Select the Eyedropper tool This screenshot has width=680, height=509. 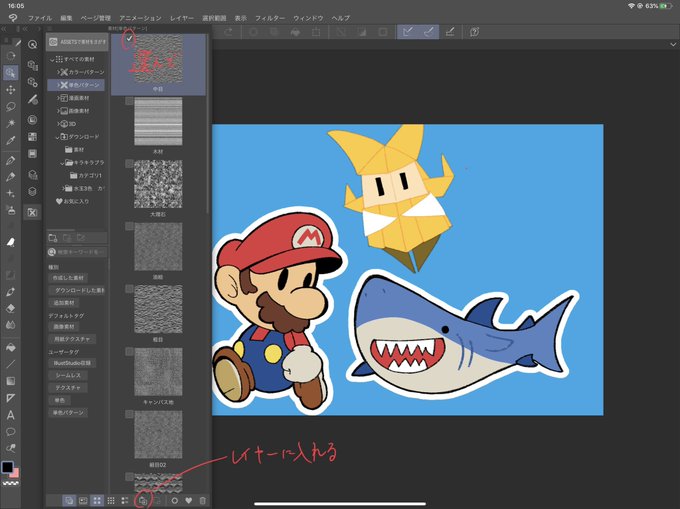click(11, 140)
